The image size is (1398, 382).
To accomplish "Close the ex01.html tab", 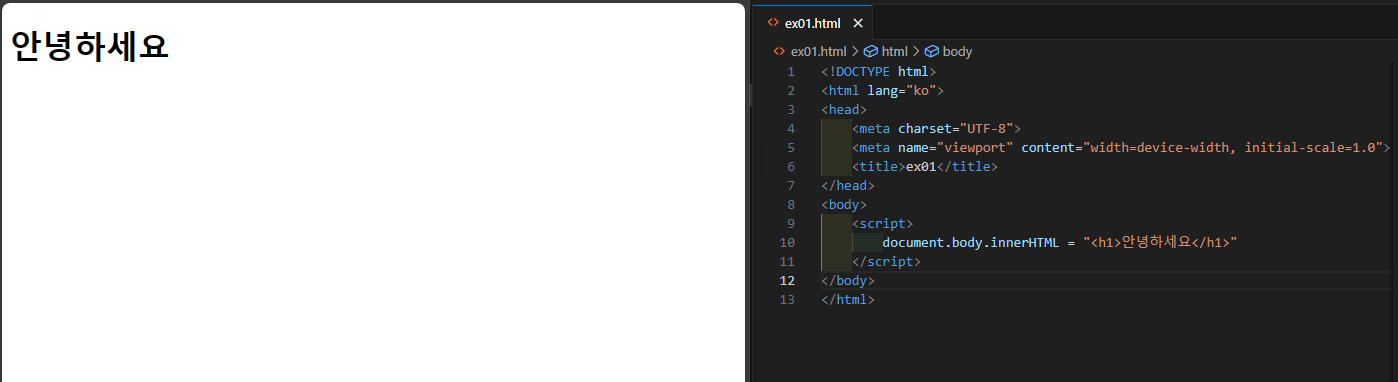I will (858, 23).
